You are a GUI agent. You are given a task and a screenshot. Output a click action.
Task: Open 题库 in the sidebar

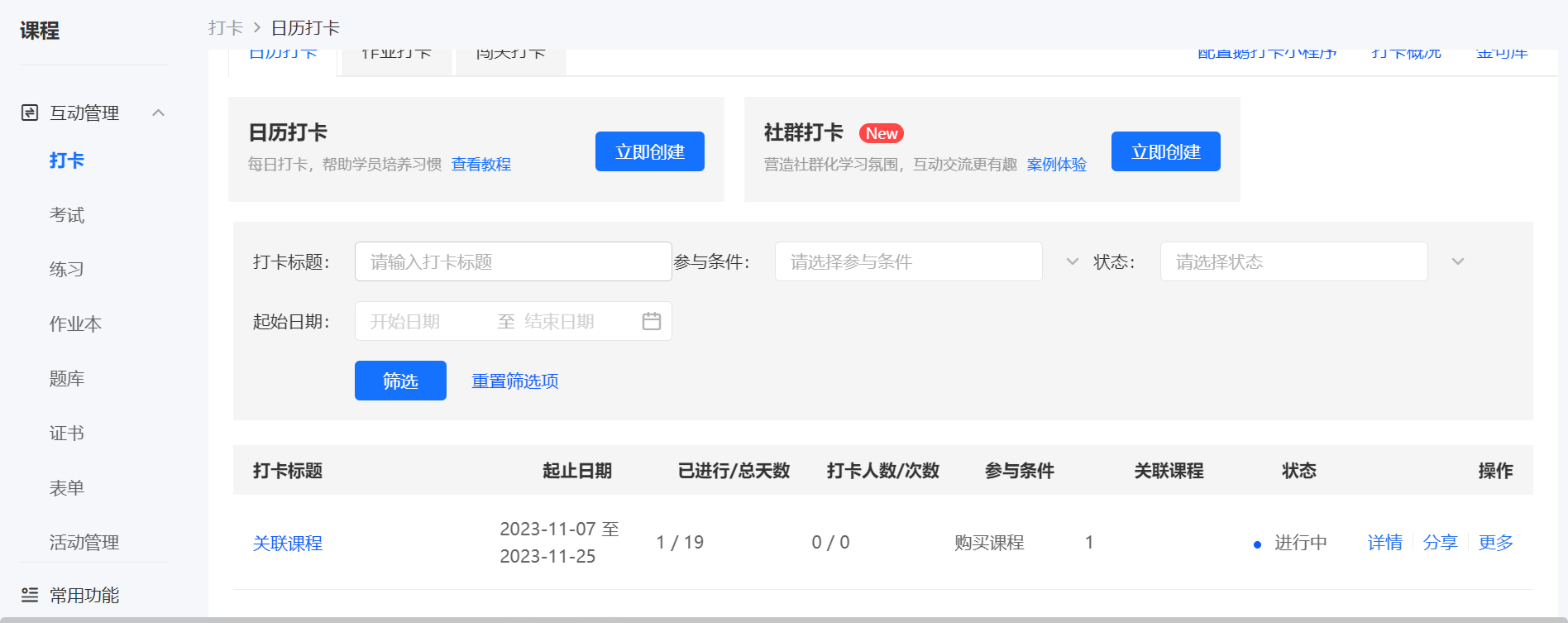(67, 379)
